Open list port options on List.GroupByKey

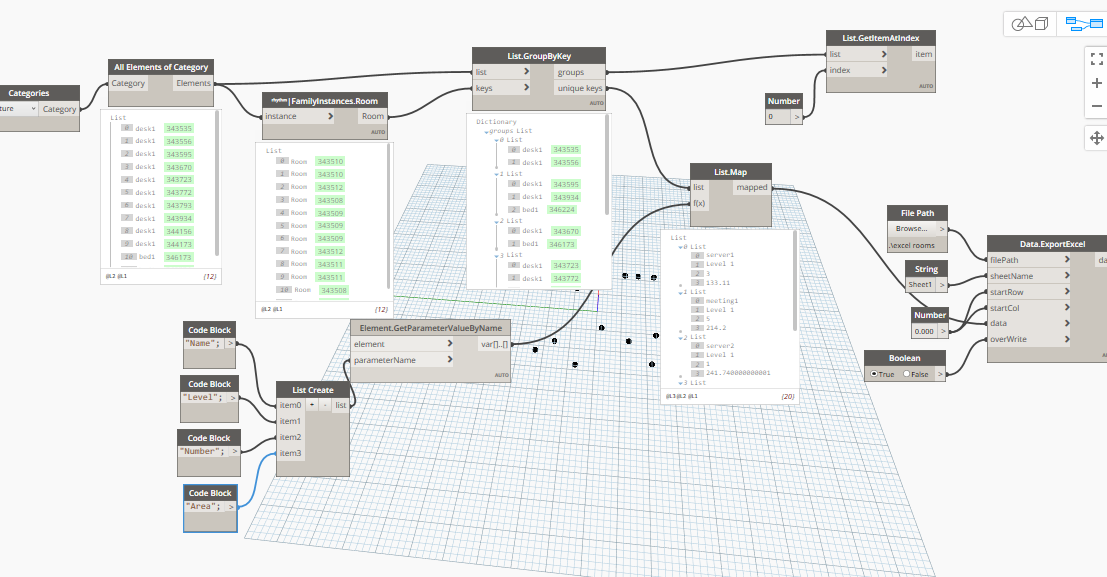pyautogui.click(x=526, y=71)
